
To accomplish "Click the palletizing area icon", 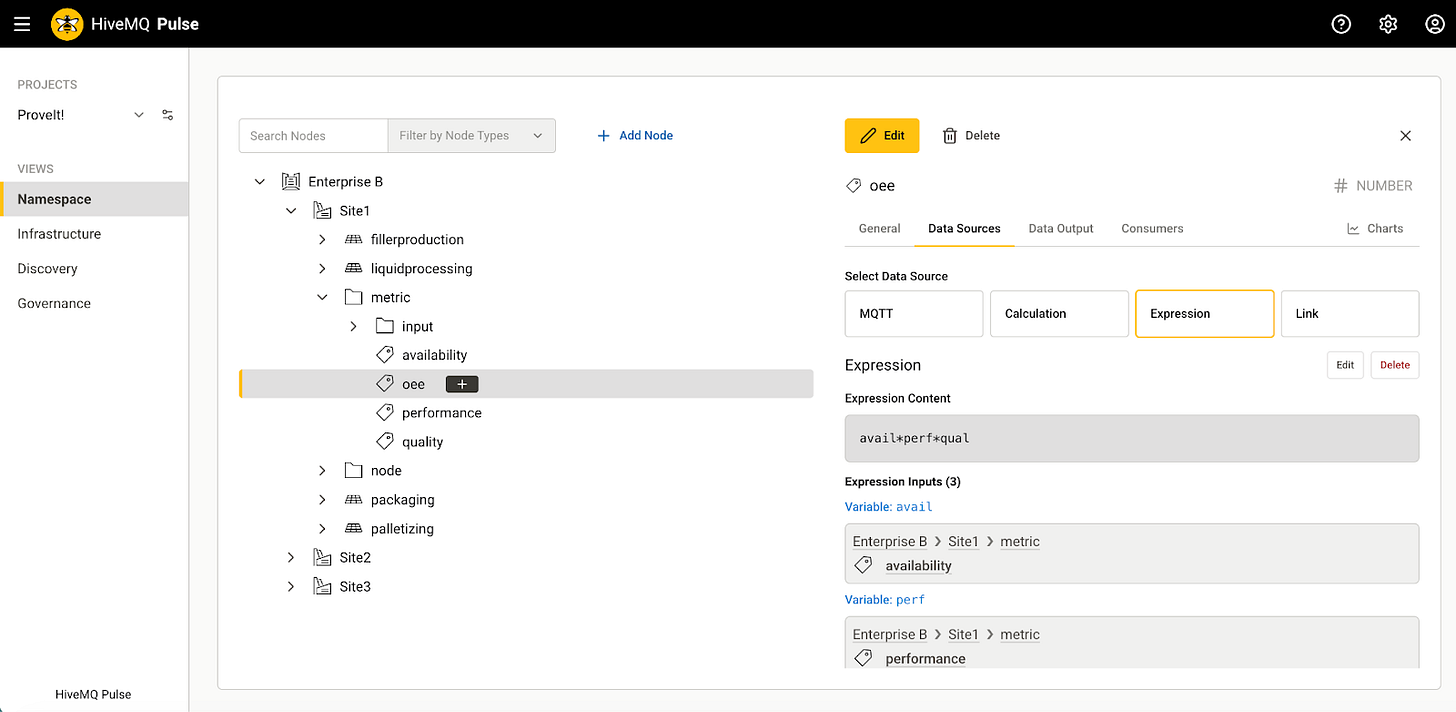I will (353, 529).
